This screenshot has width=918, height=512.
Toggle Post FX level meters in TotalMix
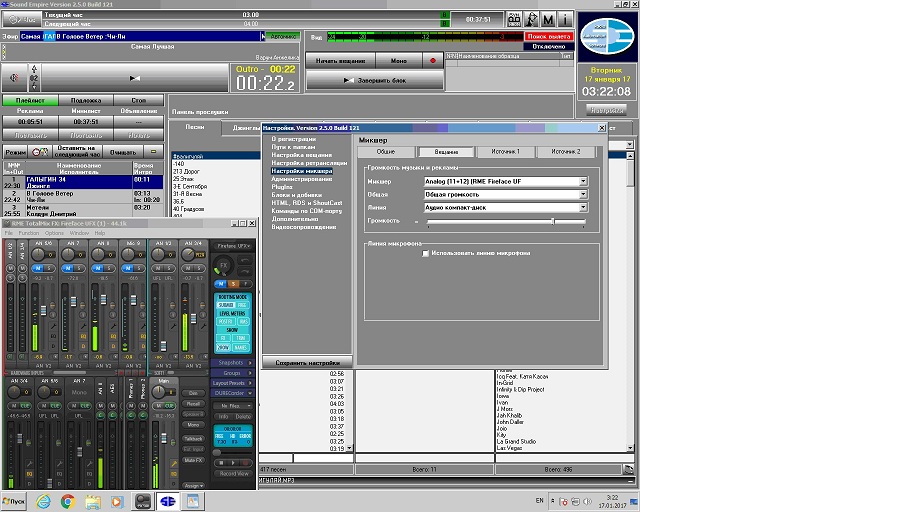(225, 321)
